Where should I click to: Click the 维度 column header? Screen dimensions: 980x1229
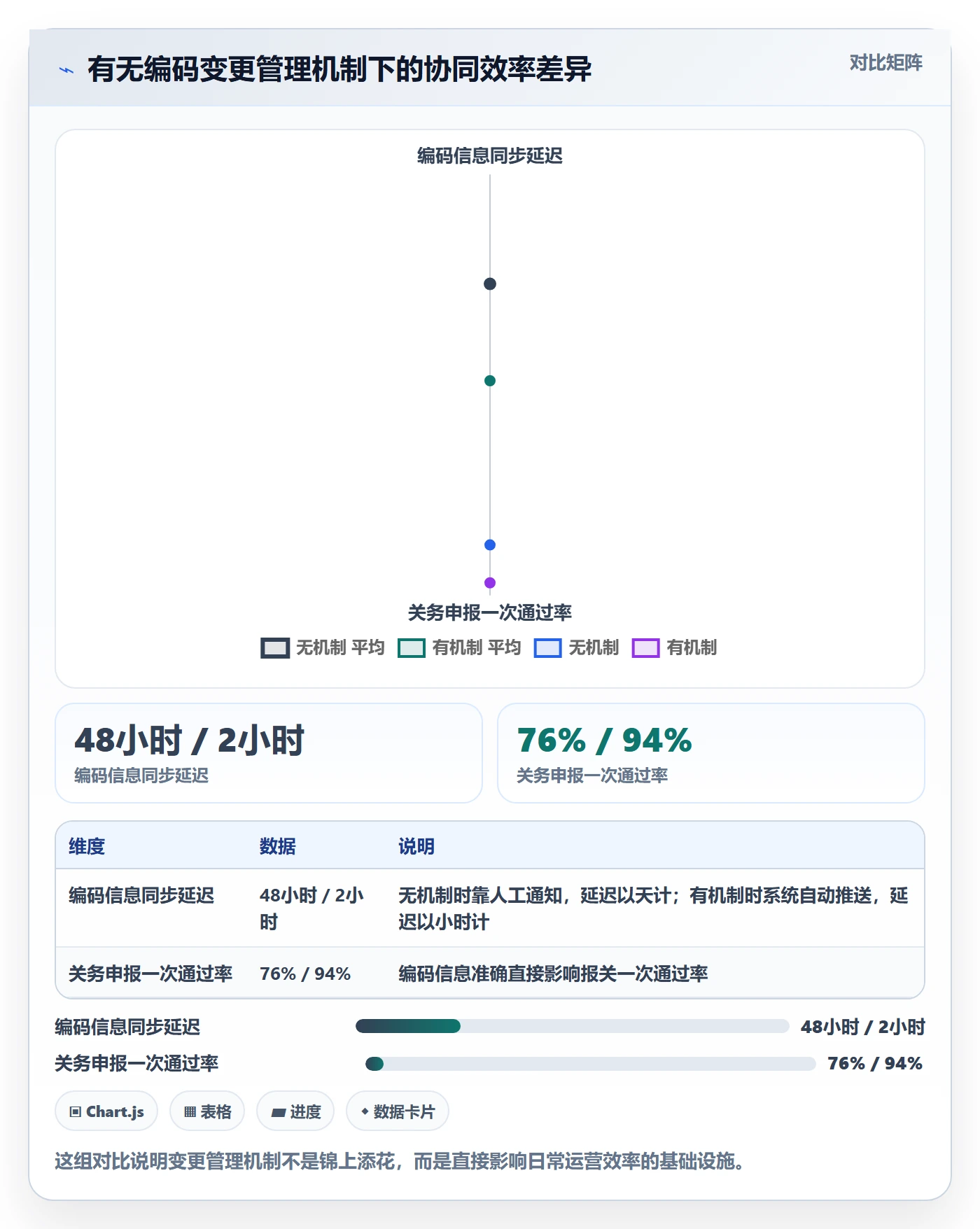[87, 846]
